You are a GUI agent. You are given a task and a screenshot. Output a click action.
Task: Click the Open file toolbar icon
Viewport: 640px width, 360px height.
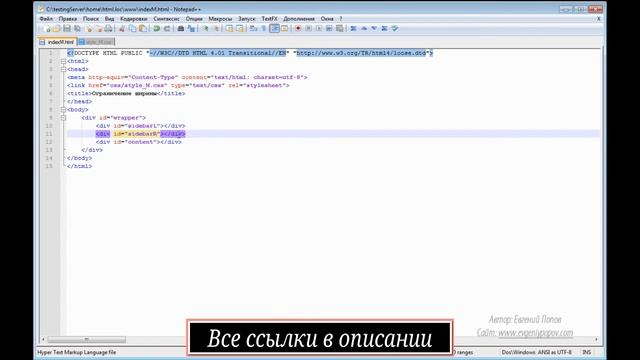(x=56, y=29)
